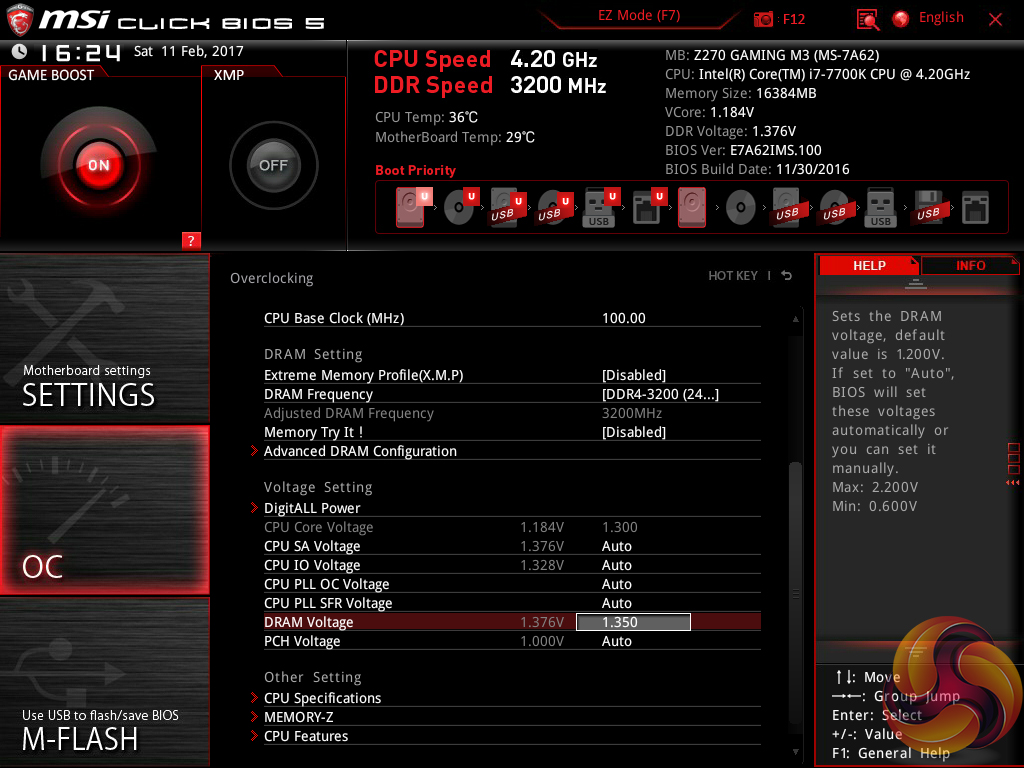Click the CPU Core Voltage 1.300 value

pyautogui.click(x=619, y=527)
